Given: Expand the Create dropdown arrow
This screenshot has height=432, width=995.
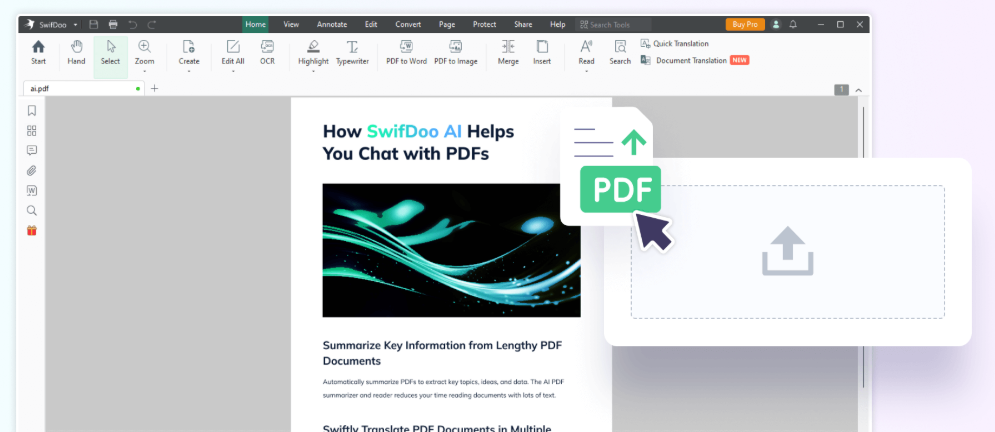Looking at the screenshot, I should click(188, 71).
